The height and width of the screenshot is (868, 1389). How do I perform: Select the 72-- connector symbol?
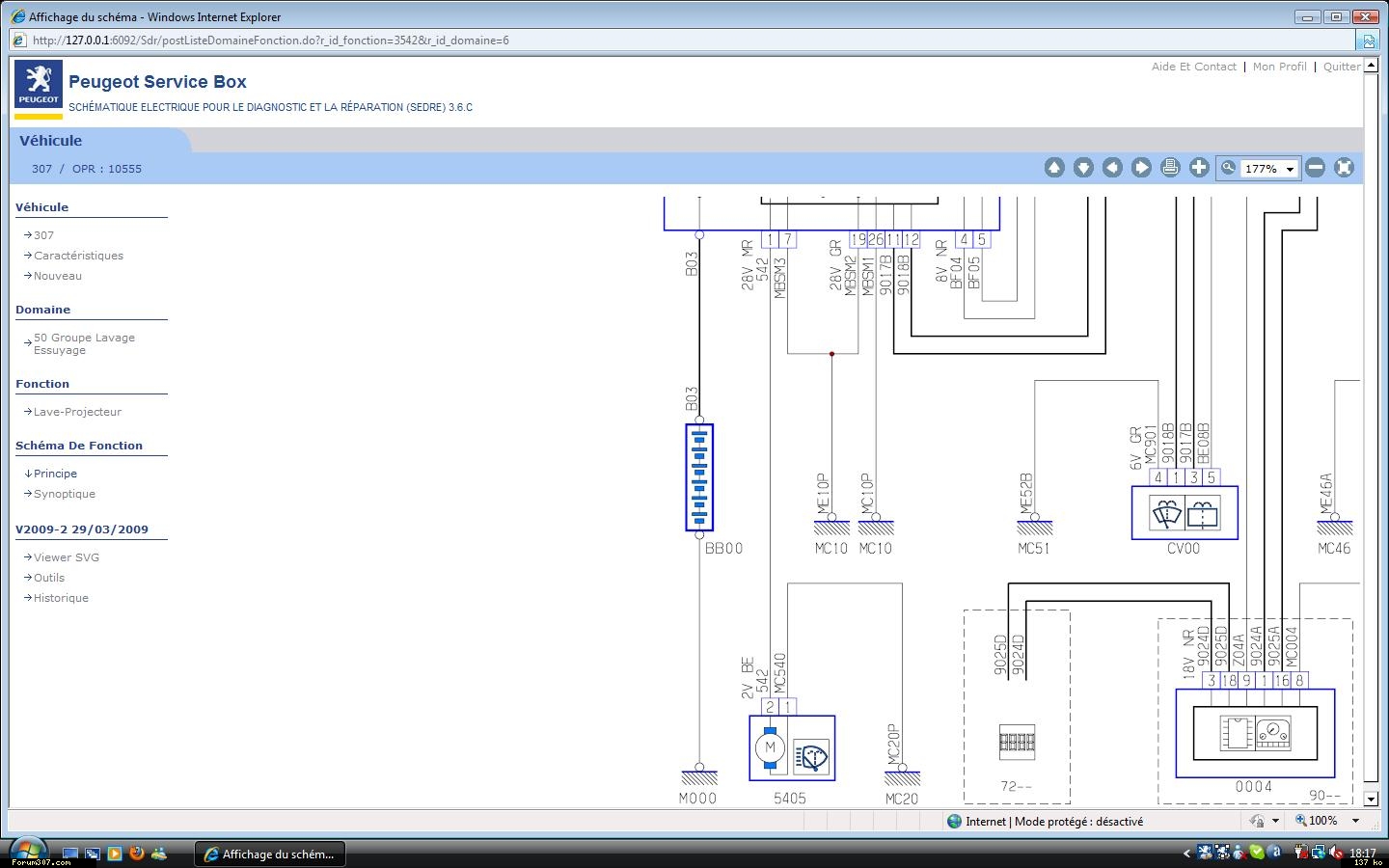1017,742
